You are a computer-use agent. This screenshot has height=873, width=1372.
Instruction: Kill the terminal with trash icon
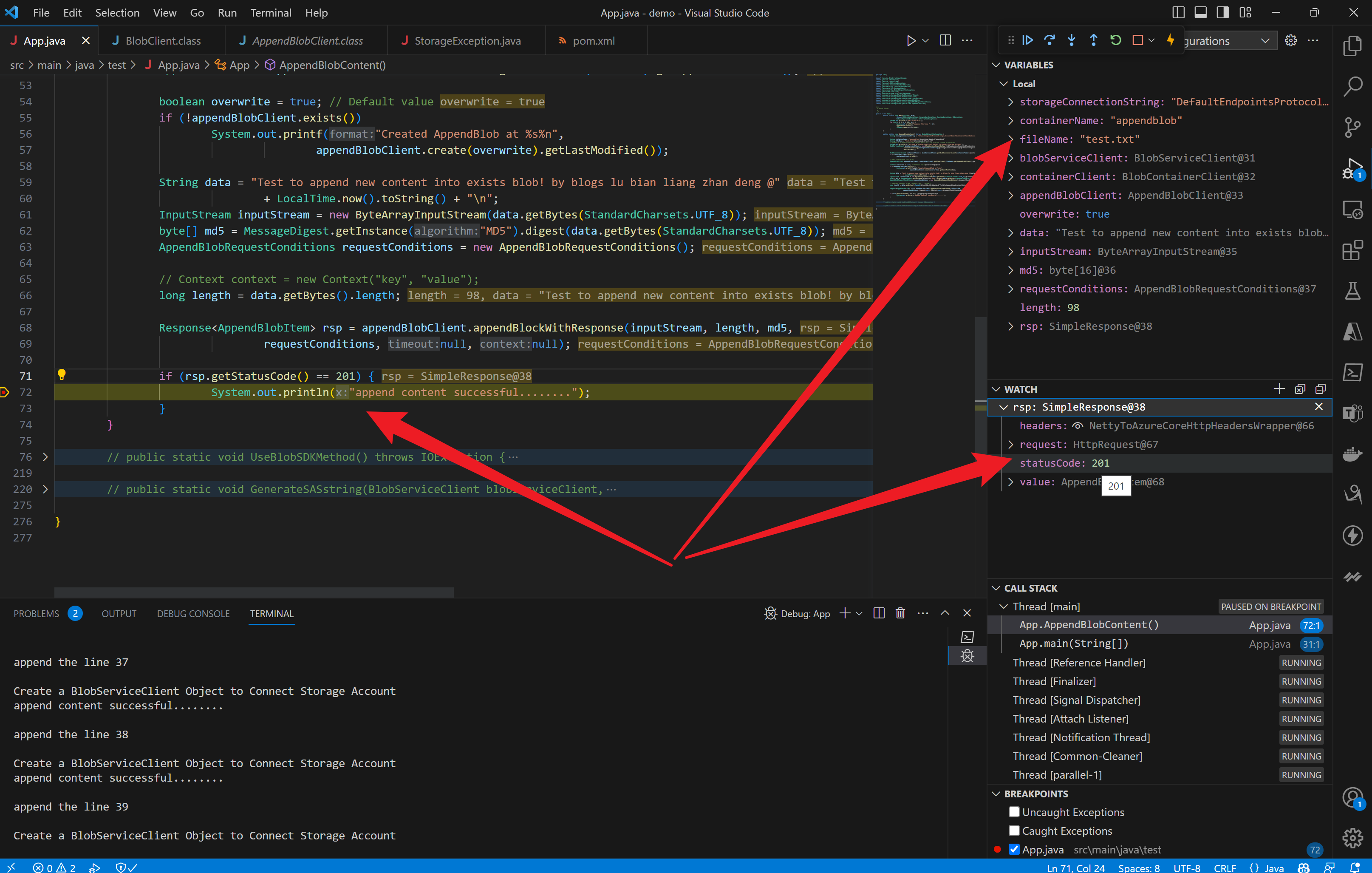[x=900, y=613]
